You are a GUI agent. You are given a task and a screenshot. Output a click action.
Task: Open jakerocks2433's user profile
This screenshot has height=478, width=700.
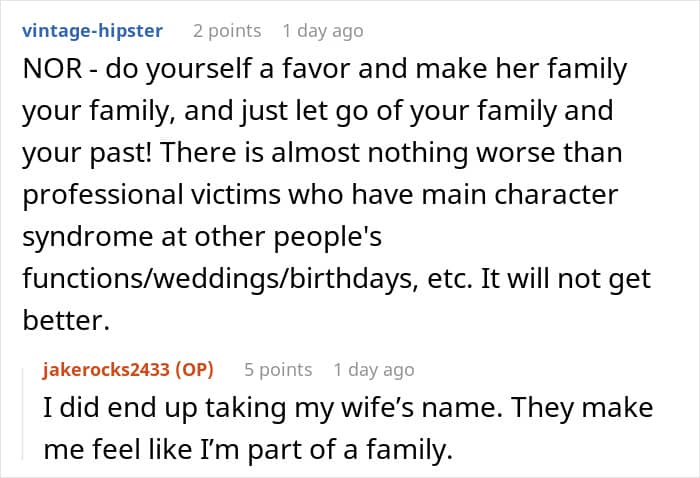point(107,370)
